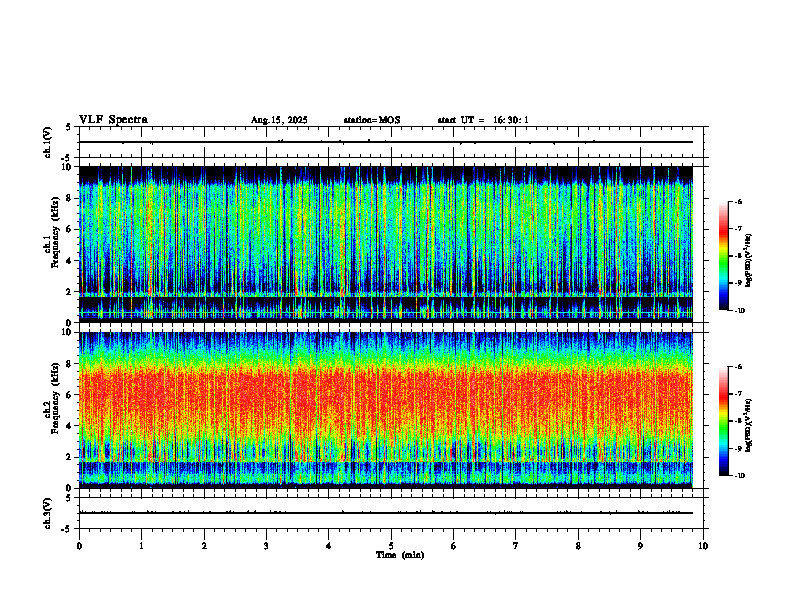
Task: Click the "-6" value on ch.2 color bar
Action: 738,367
